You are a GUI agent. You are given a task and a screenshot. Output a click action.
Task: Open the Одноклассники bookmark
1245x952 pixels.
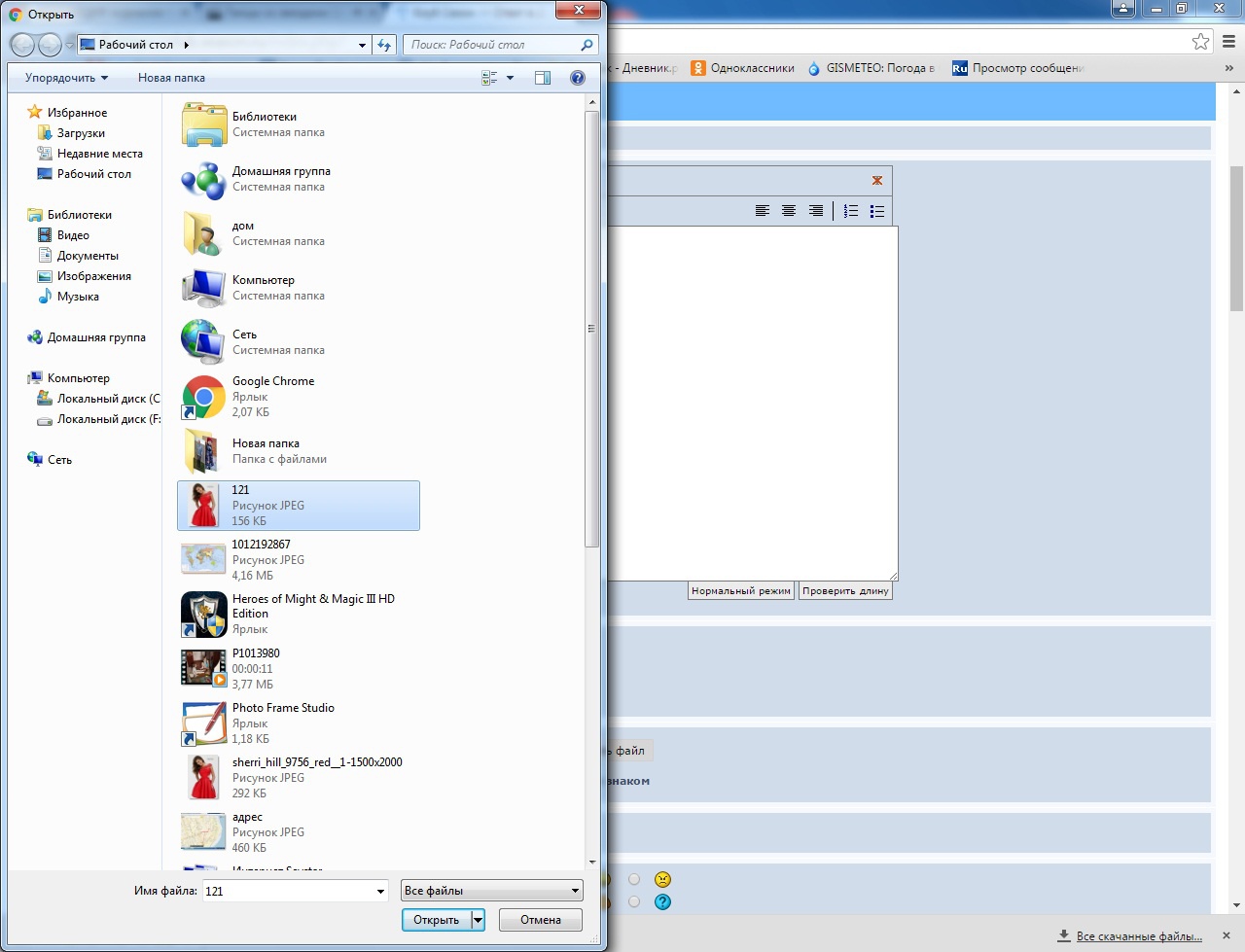743,68
